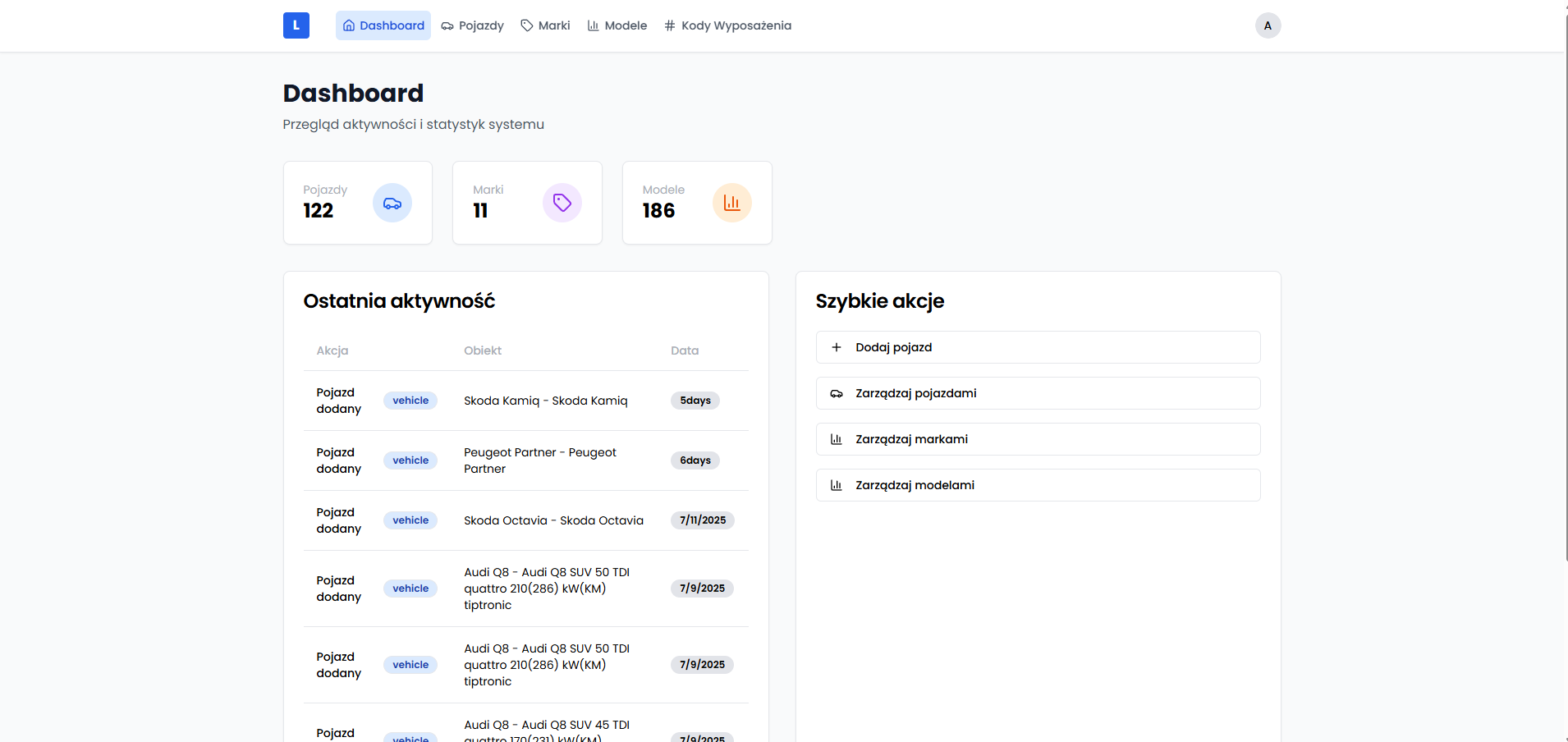Click the blue L logo

[x=296, y=25]
